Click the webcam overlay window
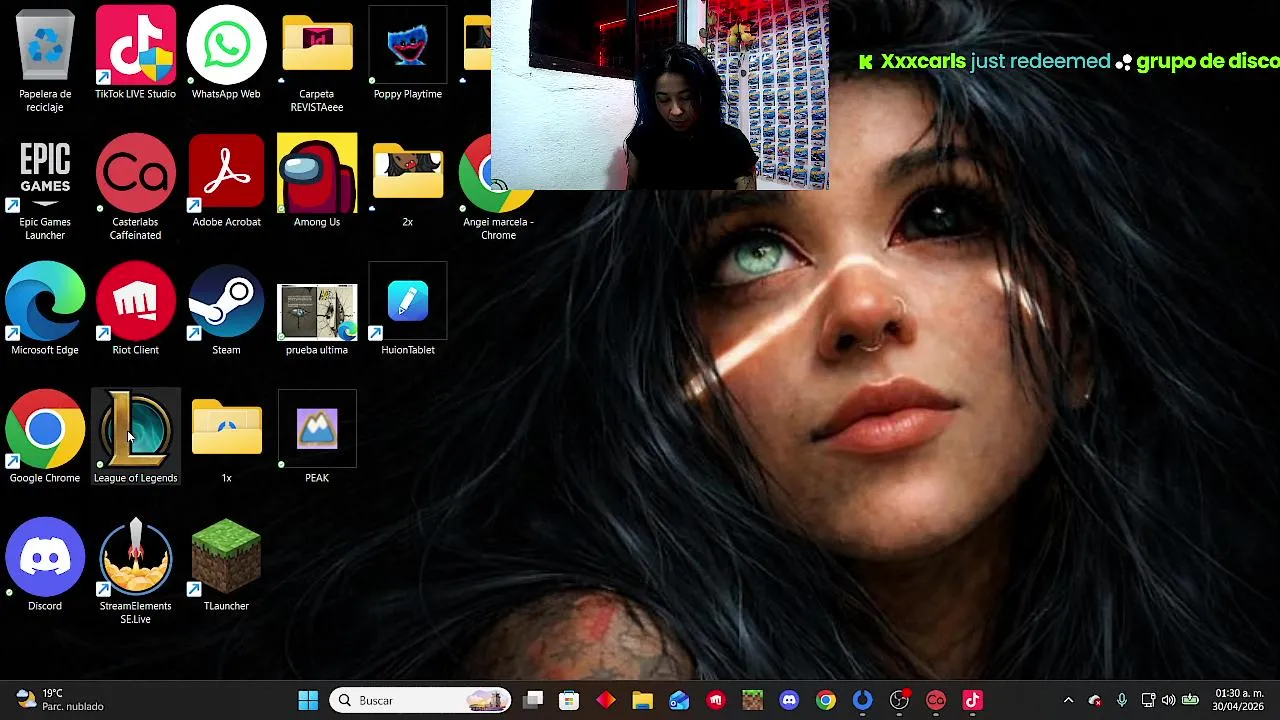The width and height of the screenshot is (1280, 720). (660, 95)
